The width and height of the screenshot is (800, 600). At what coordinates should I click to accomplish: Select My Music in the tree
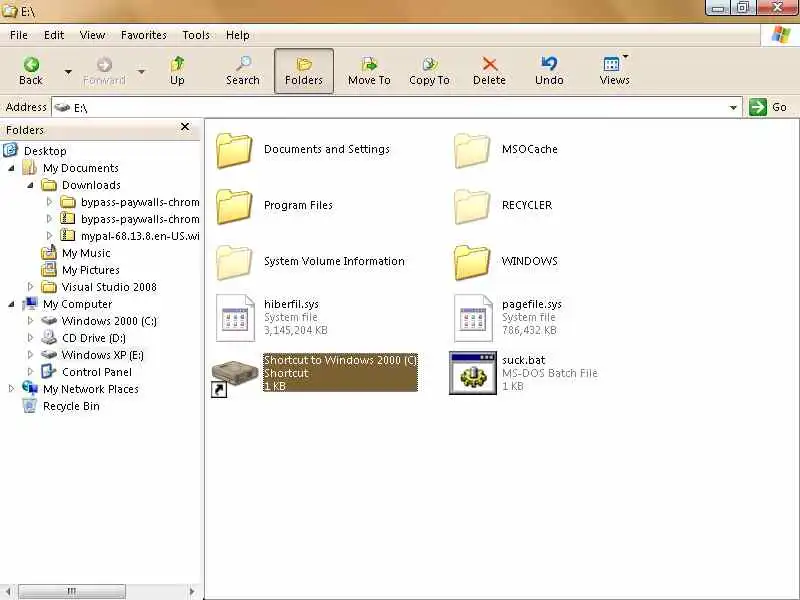click(x=86, y=253)
